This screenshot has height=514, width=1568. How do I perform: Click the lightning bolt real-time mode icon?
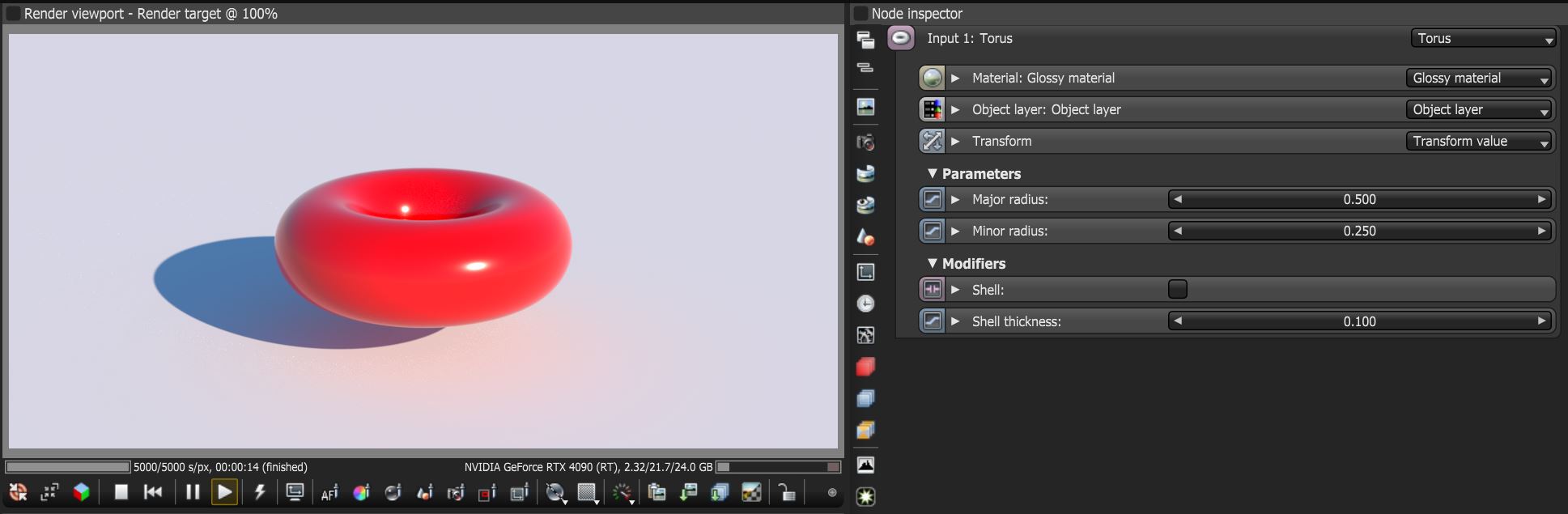[260, 492]
